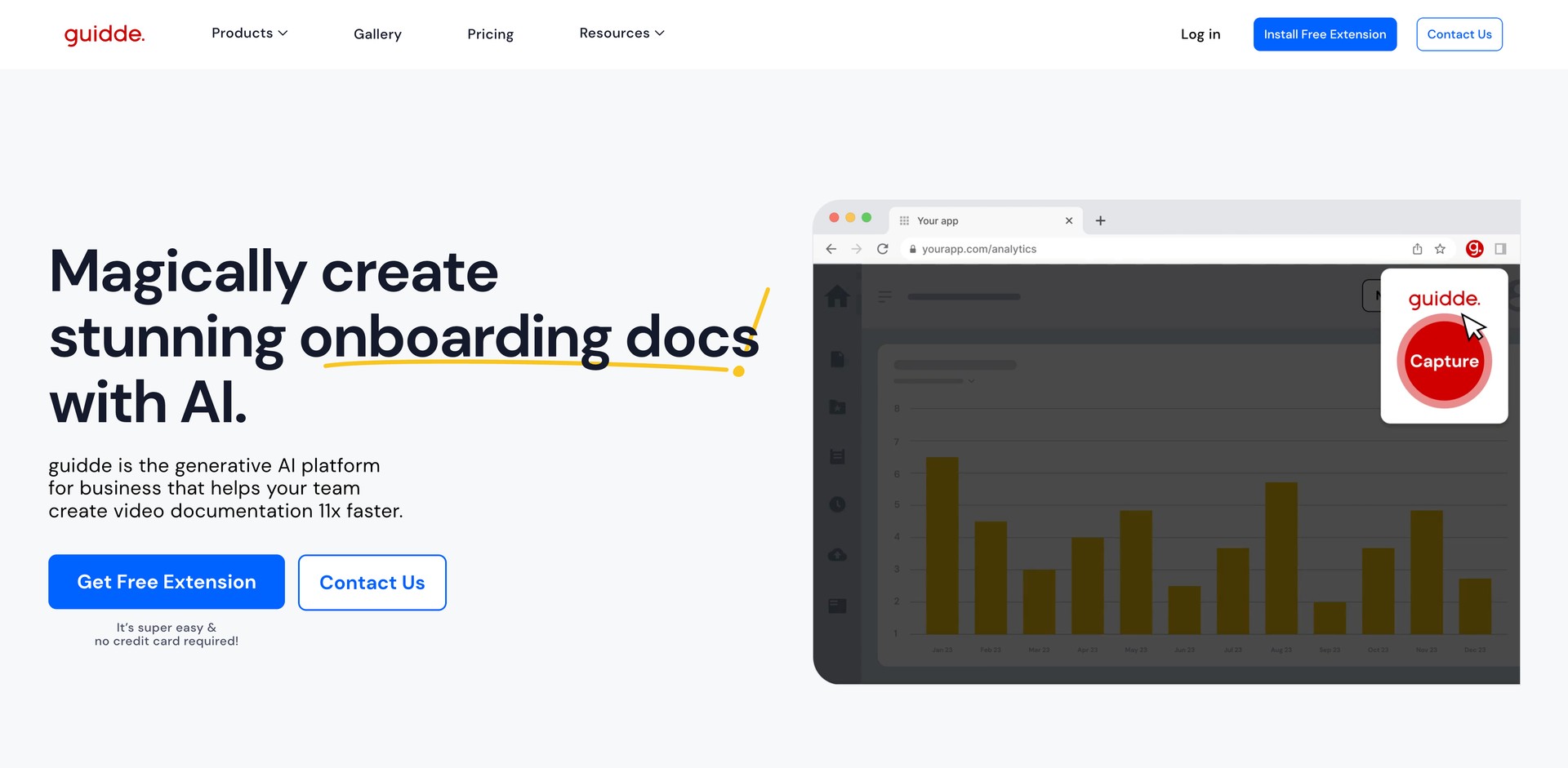Click the hamburger menu icon in mock app
Viewport: 1568px width, 768px height.
click(x=885, y=297)
